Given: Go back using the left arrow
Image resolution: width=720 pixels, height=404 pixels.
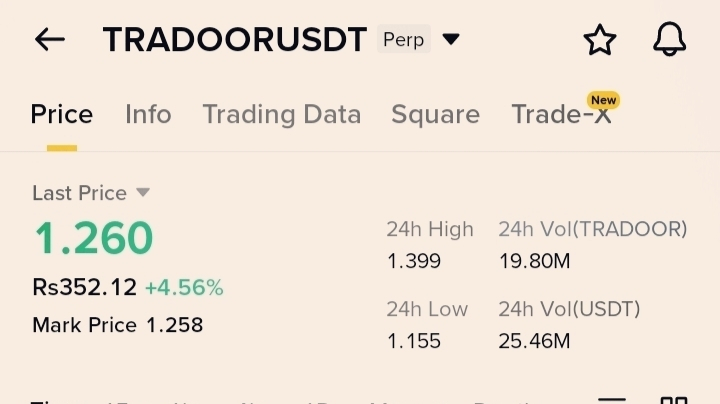Looking at the screenshot, I should [x=49, y=40].
